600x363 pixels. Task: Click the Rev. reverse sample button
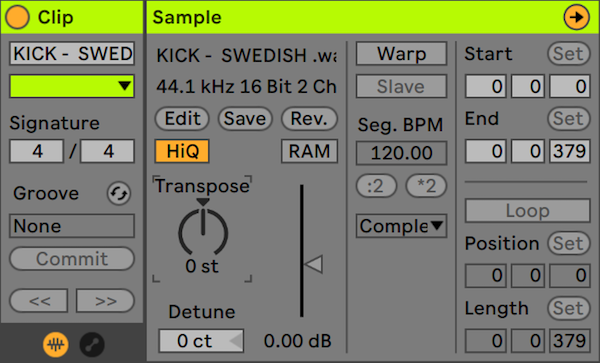click(x=309, y=119)
